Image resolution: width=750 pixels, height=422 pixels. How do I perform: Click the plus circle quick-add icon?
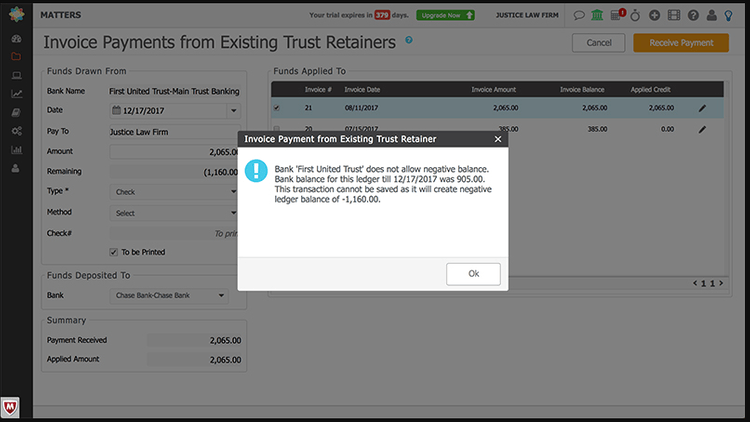point(654,15)
